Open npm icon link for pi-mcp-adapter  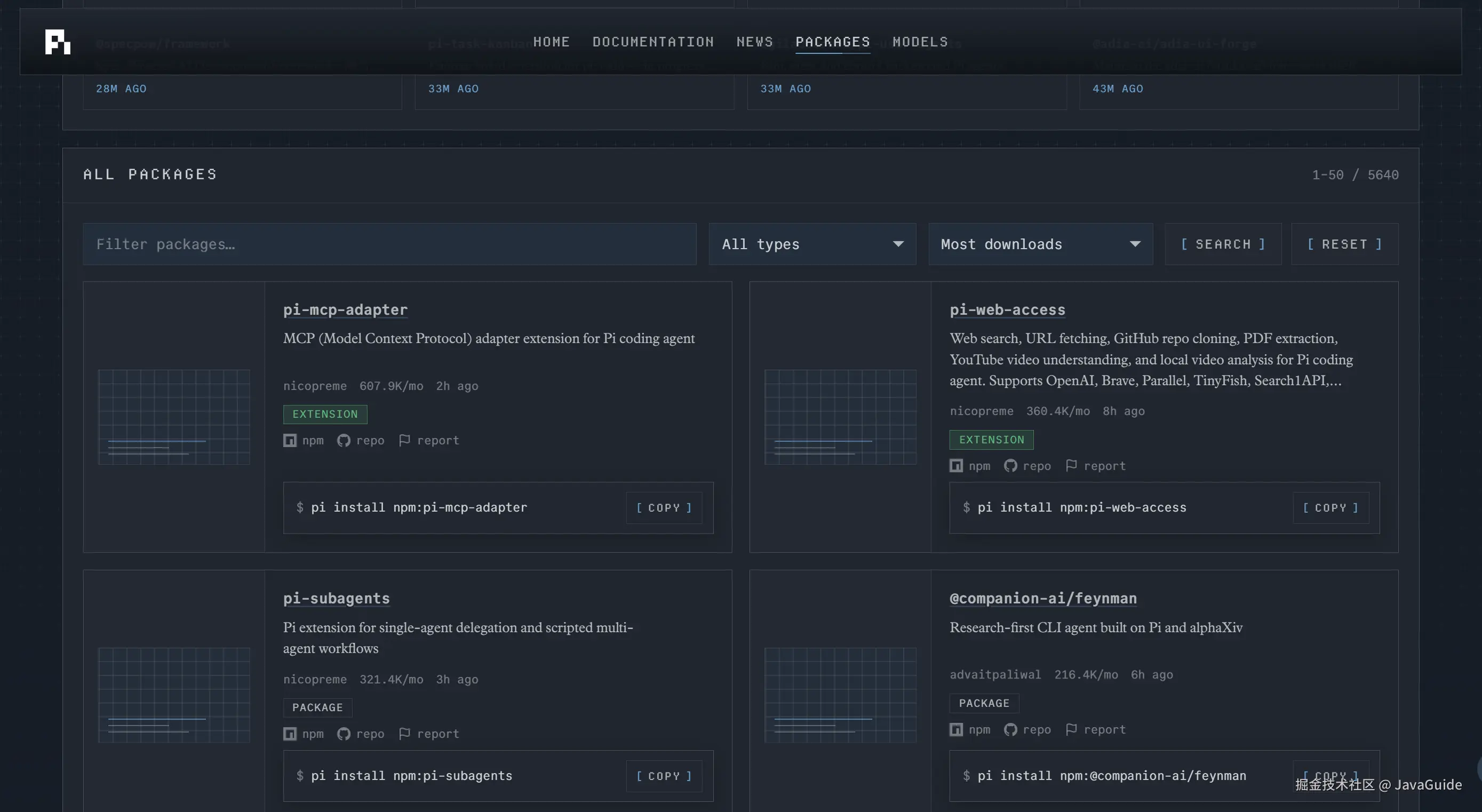pos(290,440)
